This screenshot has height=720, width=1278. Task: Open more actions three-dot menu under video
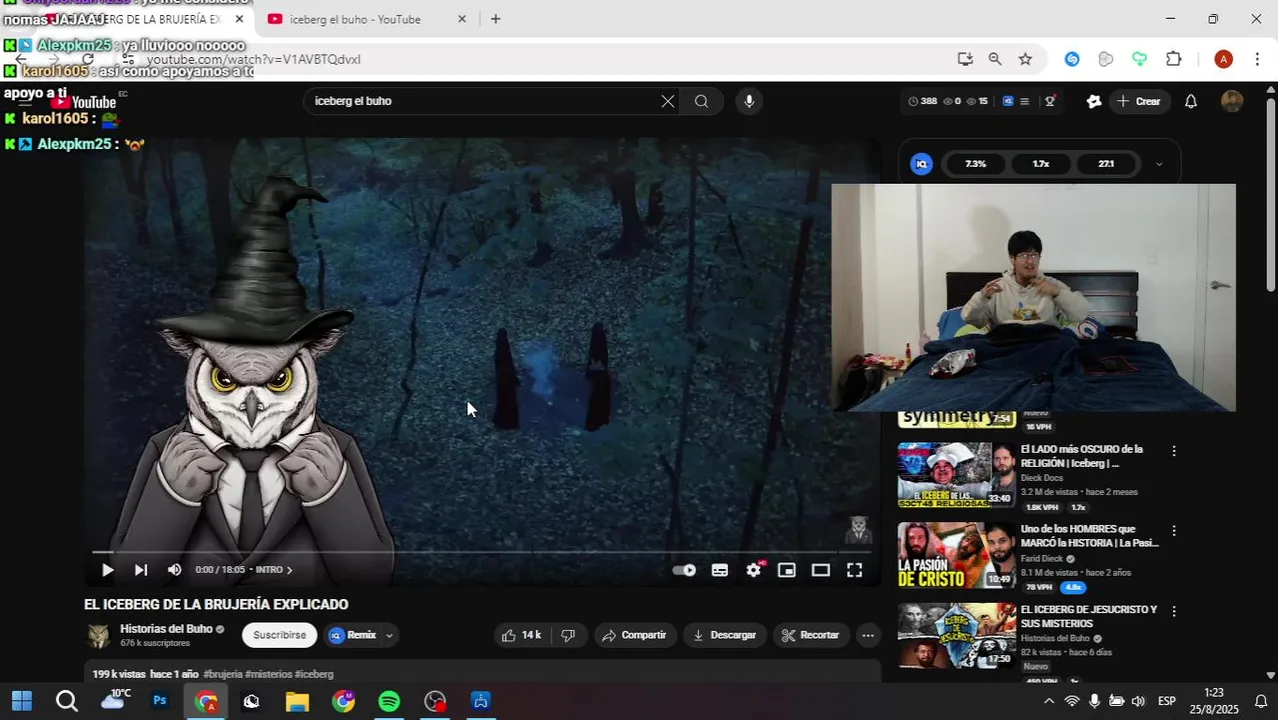click(x=868, y=635)
